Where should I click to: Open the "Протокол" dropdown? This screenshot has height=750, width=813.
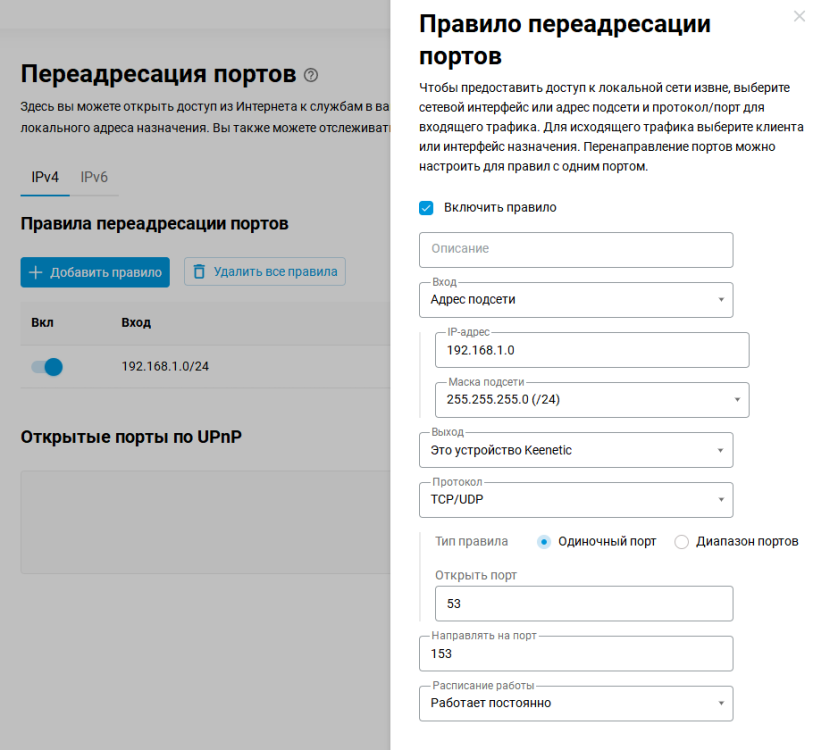pyautogui.click(x=575, y=500)
